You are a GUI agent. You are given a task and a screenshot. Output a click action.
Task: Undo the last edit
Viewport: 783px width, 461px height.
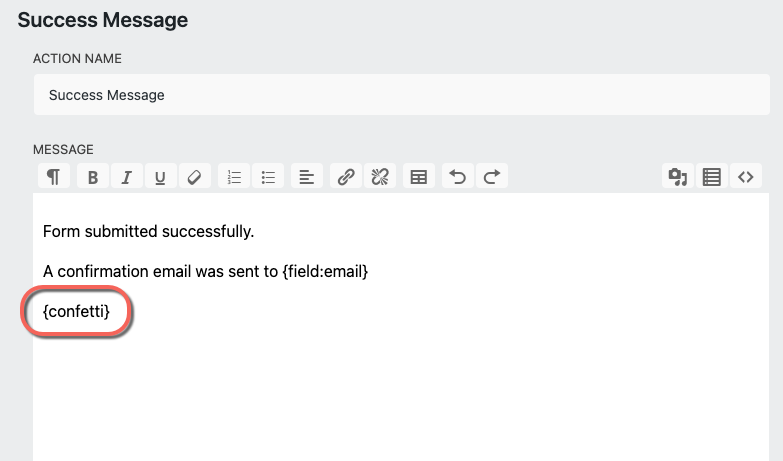[458, 177]
